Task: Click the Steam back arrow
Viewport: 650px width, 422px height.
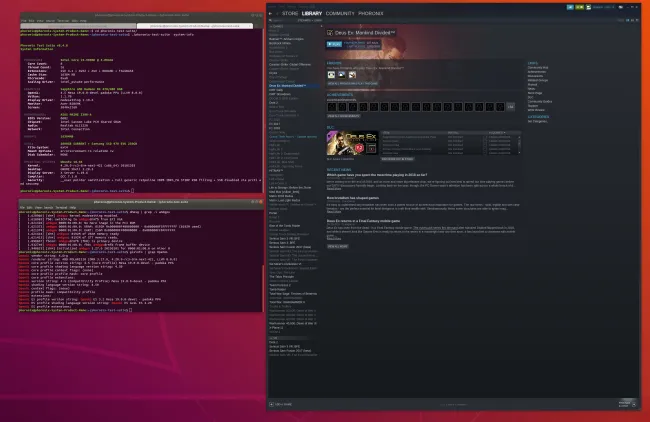Action: coord(271,14)
